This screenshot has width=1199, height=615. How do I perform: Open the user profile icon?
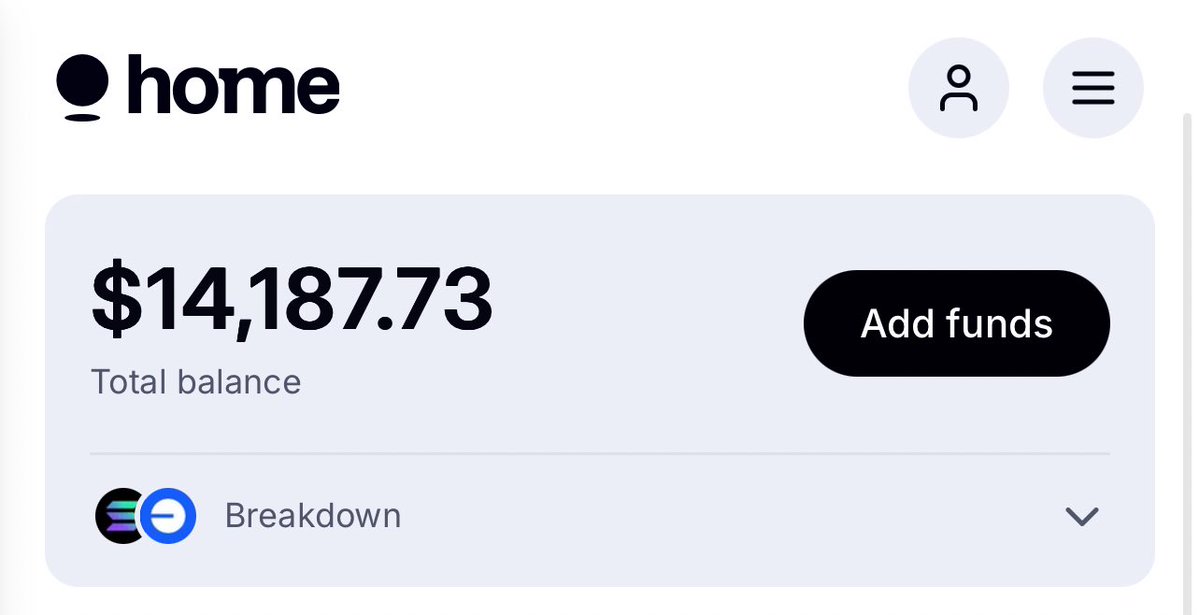click(x=958, y=89)
